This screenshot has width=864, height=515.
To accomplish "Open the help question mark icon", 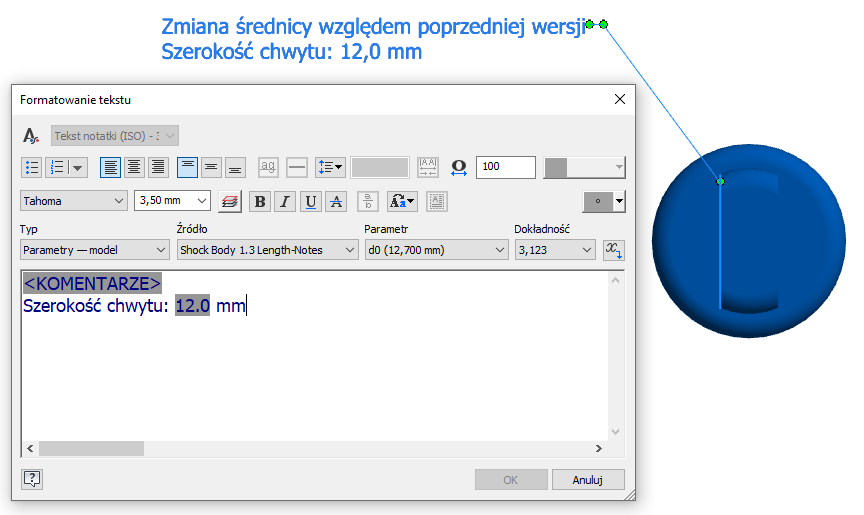I will [31, 479].
